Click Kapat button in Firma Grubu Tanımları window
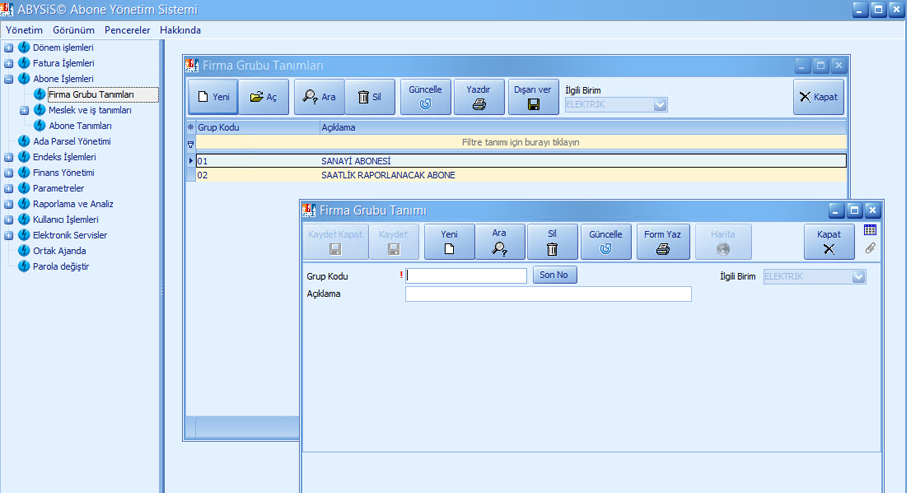 [x=818, y=97]
